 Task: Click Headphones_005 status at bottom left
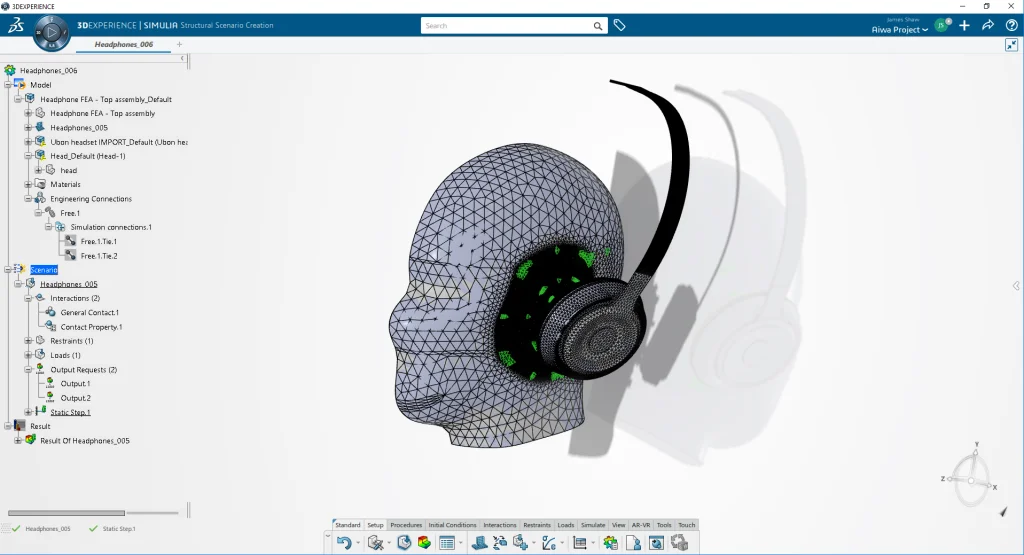click(x=47, y=528)
